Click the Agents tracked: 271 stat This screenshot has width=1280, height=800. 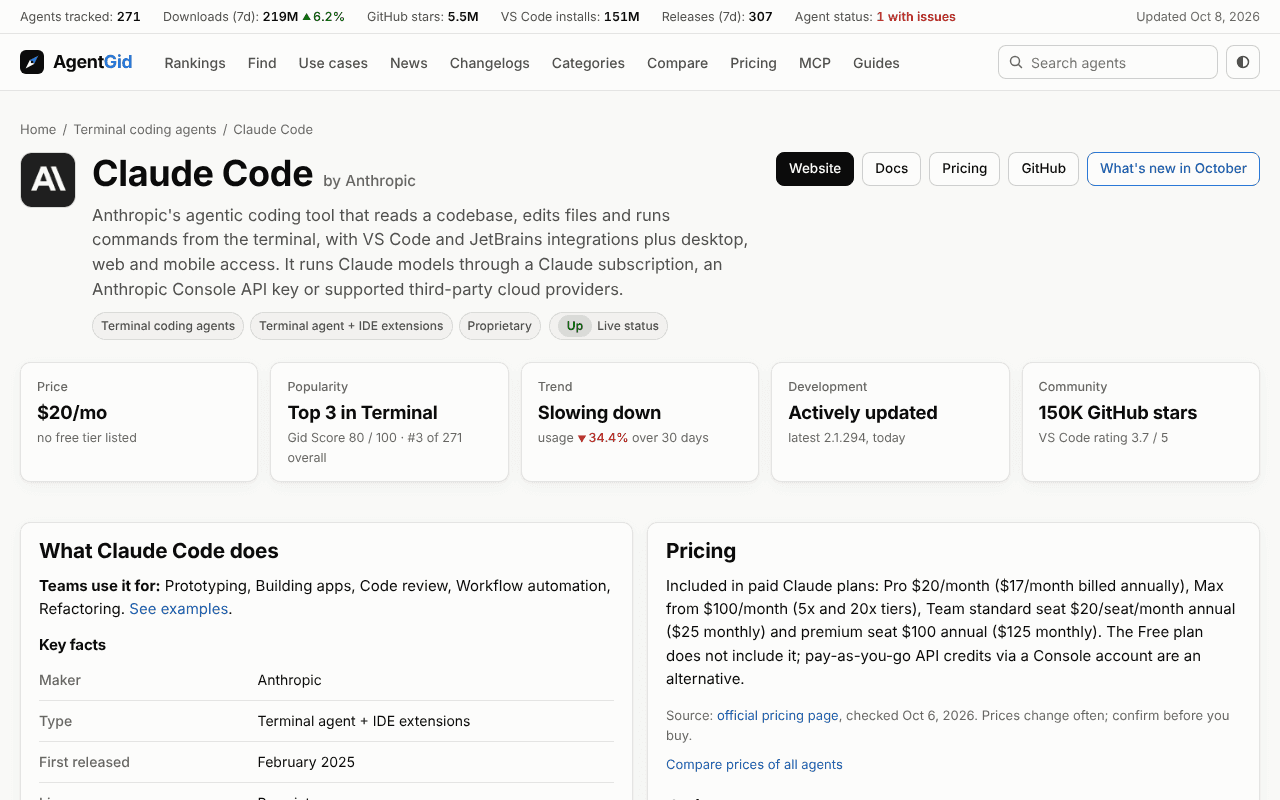80,17
